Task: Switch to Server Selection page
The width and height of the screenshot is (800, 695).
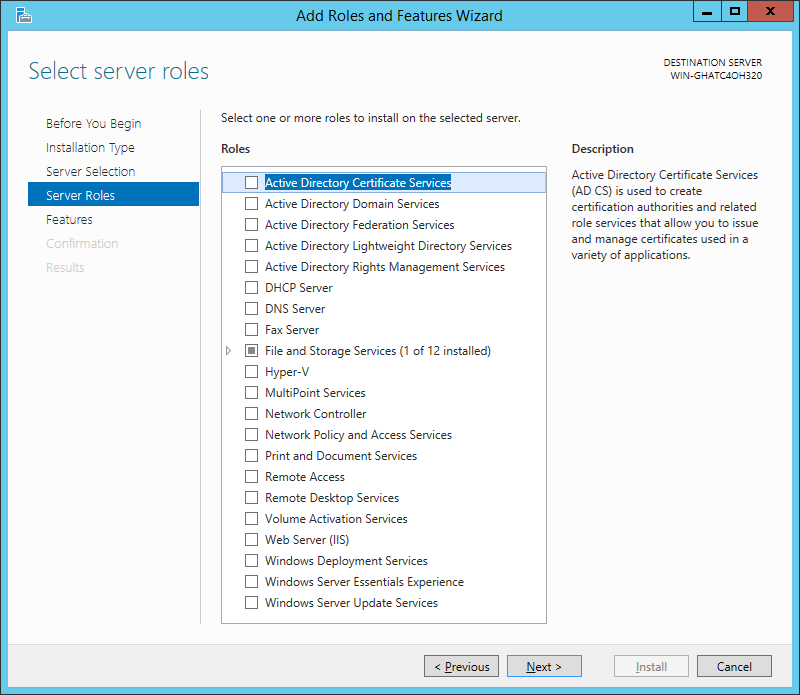Action: 90,171
